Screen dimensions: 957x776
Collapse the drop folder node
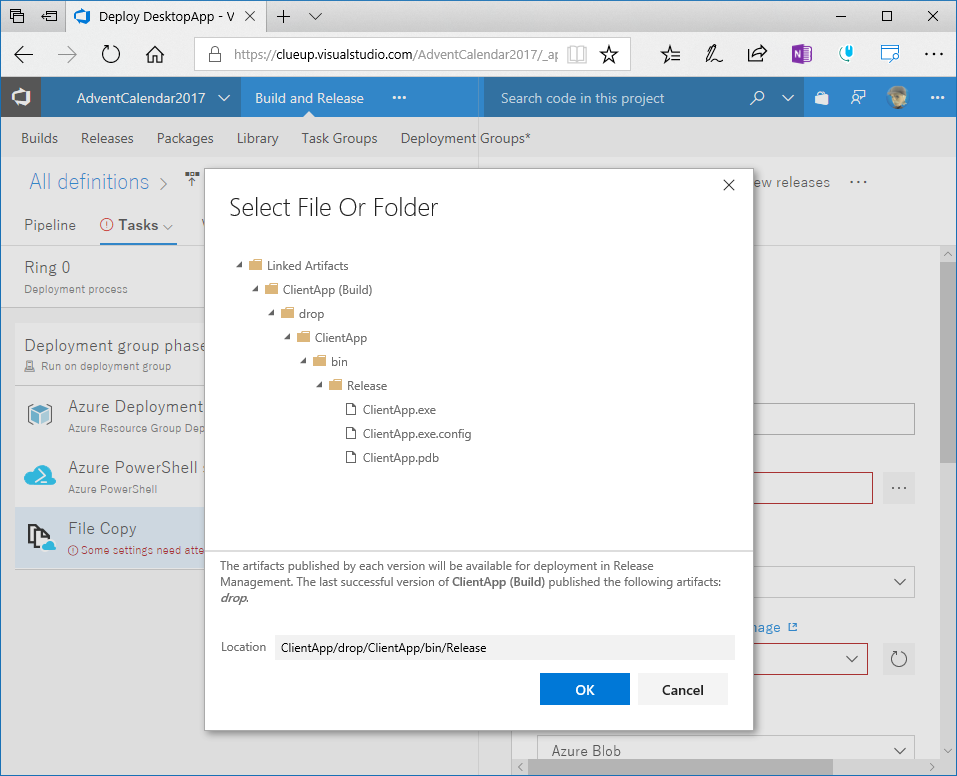[272, 313]
